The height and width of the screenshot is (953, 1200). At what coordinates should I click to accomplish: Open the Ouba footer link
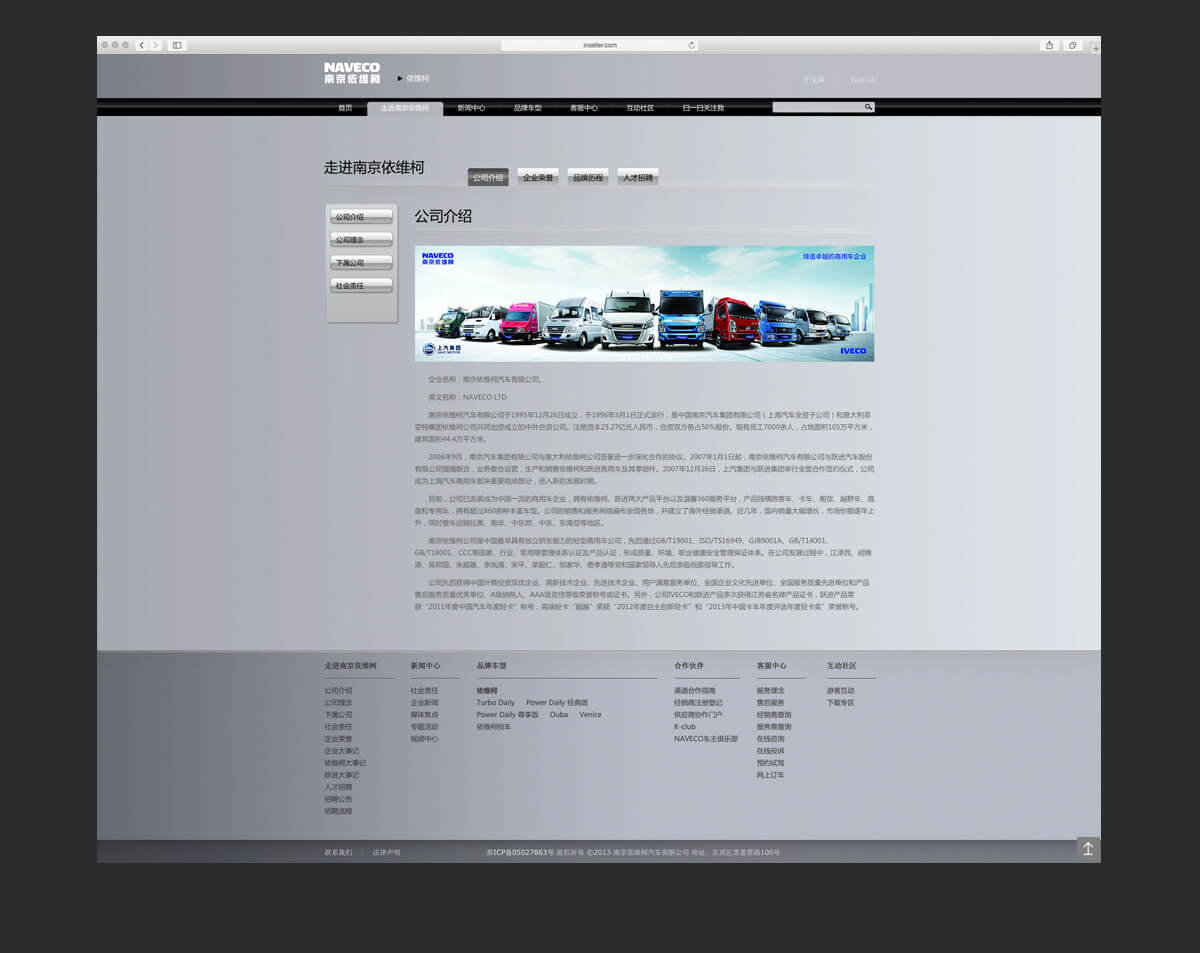point(559,715)
